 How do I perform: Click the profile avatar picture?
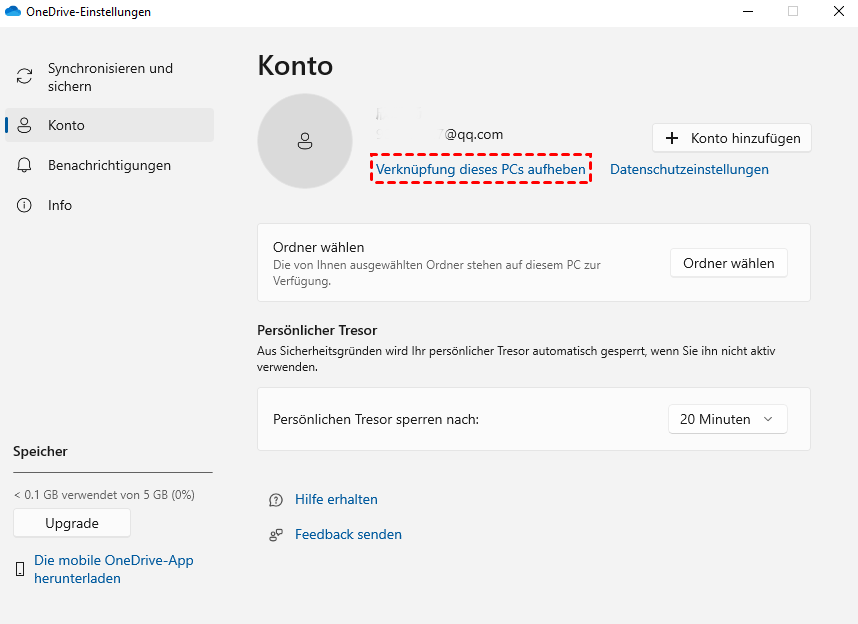click(x=305, y=142)
